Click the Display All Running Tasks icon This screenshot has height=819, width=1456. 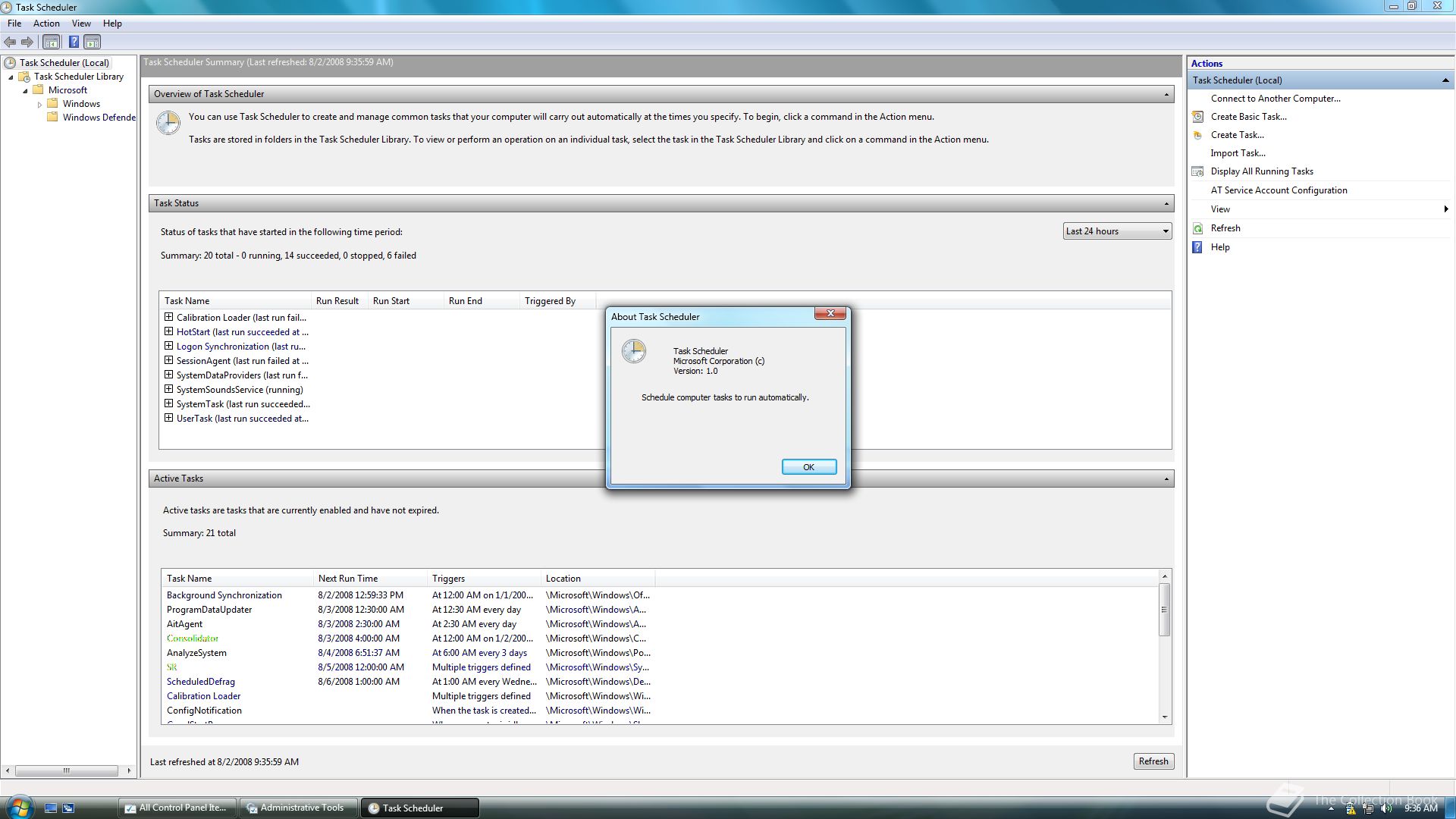1198,171
